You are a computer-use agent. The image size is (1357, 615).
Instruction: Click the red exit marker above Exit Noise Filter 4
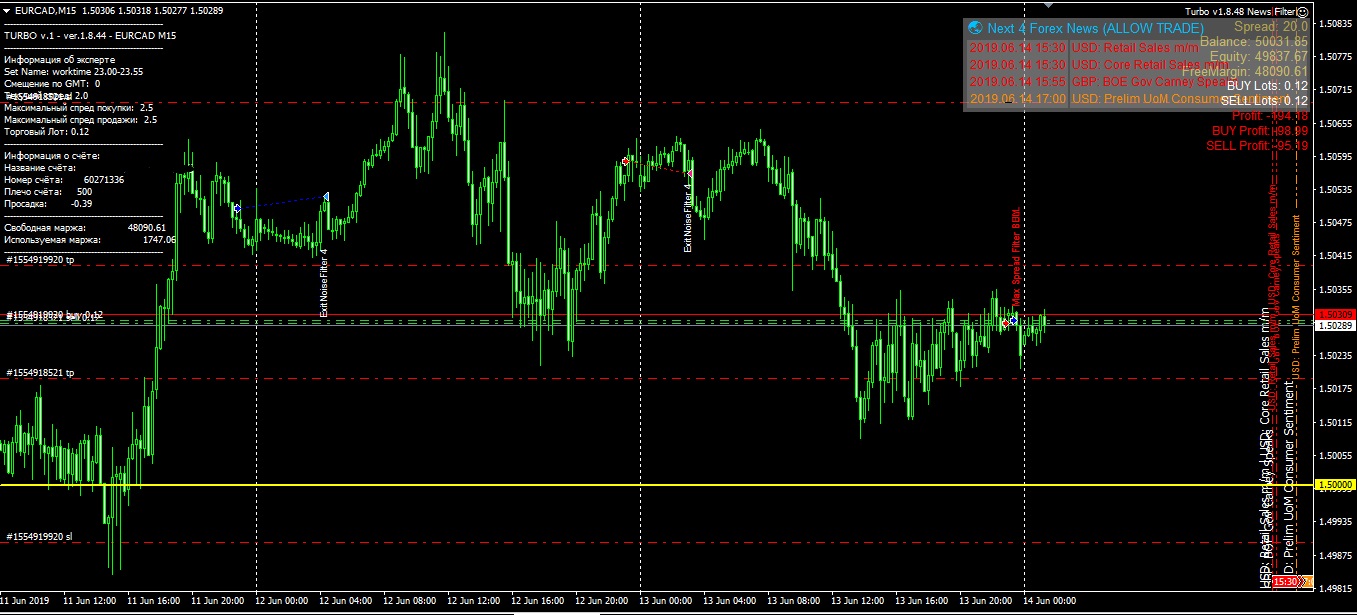pyautogui.click(x=690, y=173)
